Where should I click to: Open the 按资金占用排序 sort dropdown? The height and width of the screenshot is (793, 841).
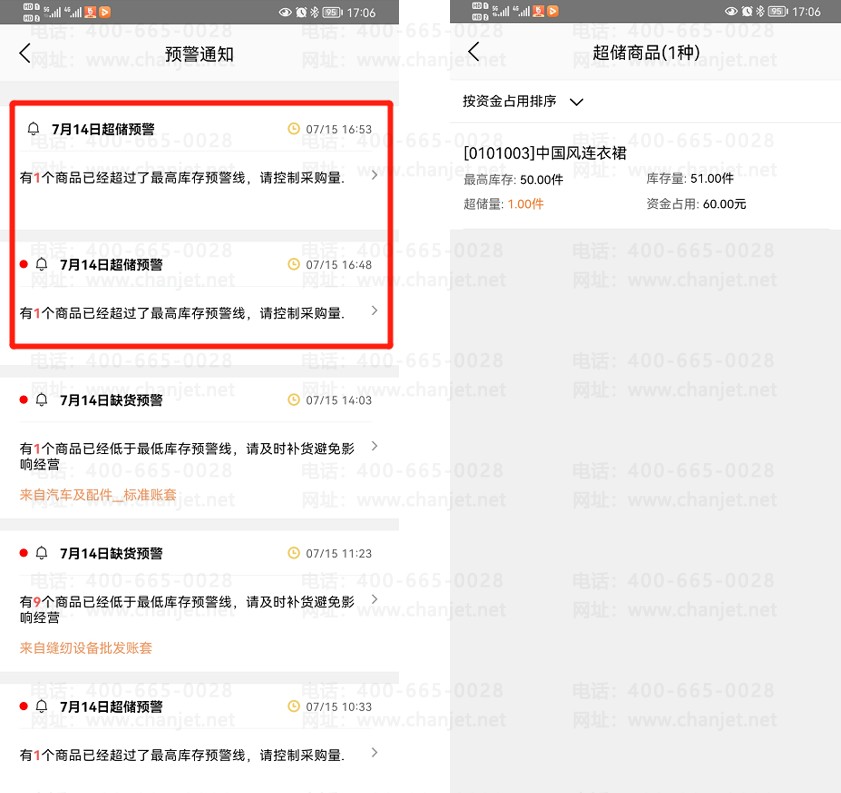point(522,101)
